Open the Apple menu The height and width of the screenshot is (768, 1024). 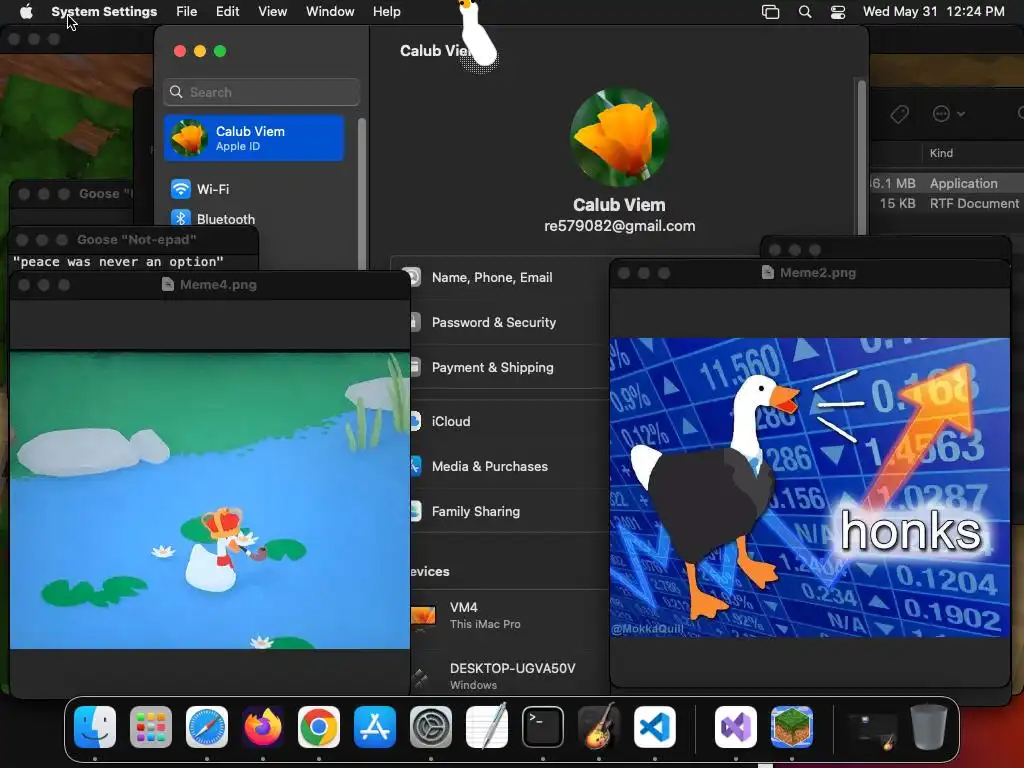tap(26, 12)
